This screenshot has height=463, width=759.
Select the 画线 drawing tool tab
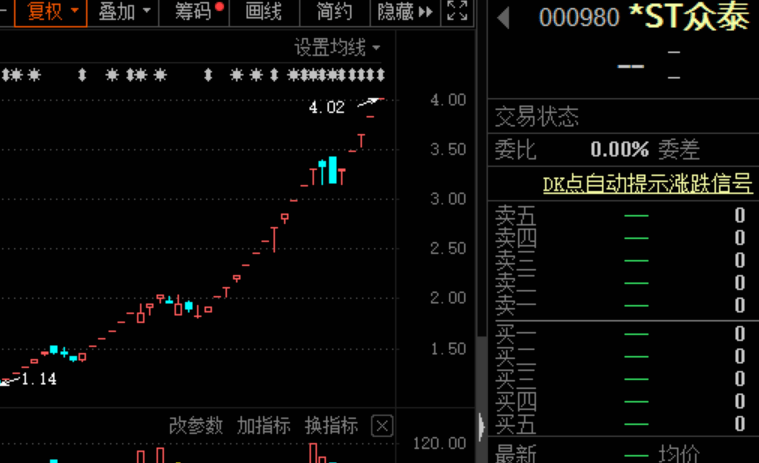pos(264,12)
